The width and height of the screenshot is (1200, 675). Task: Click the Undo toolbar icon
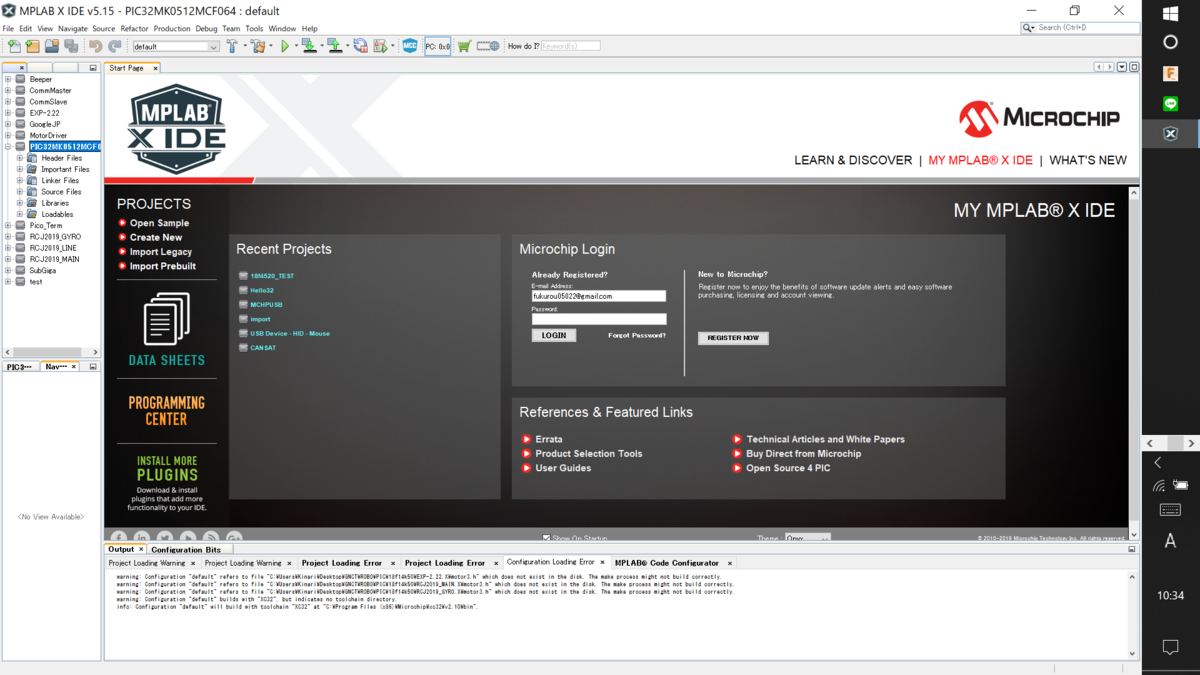96,46
